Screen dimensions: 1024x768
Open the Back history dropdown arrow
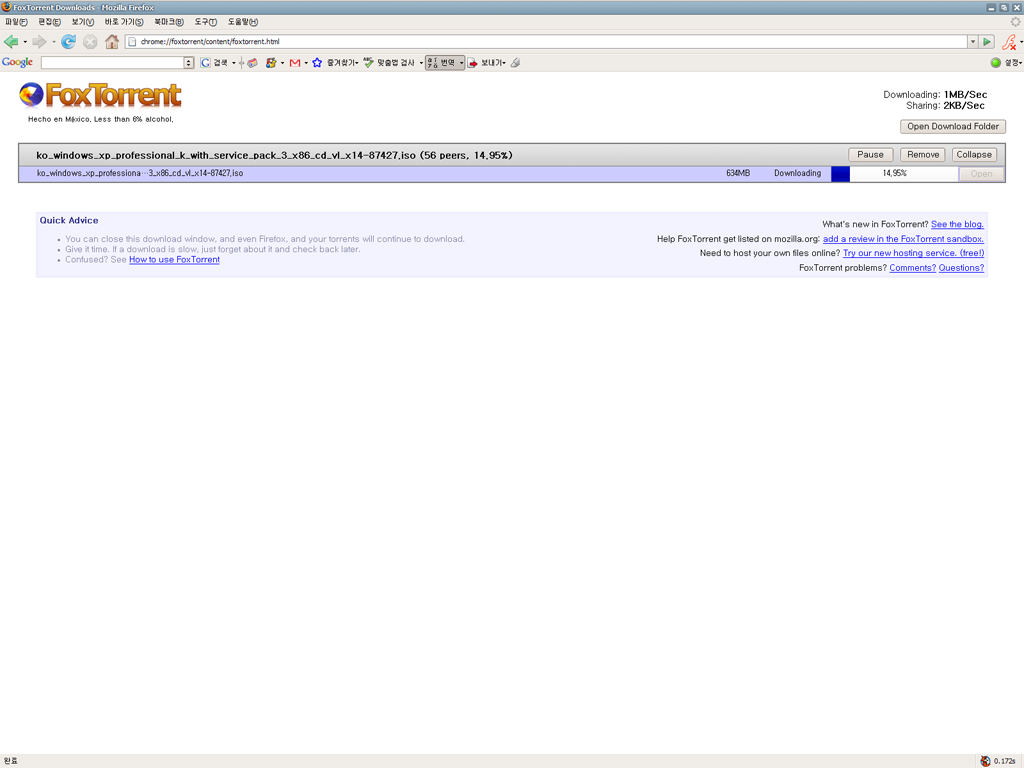pos(25,42)
